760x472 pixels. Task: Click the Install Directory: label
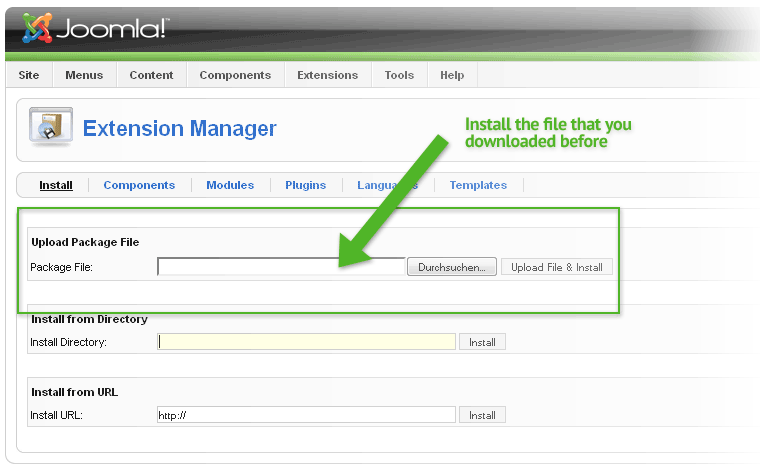[68, 342]
